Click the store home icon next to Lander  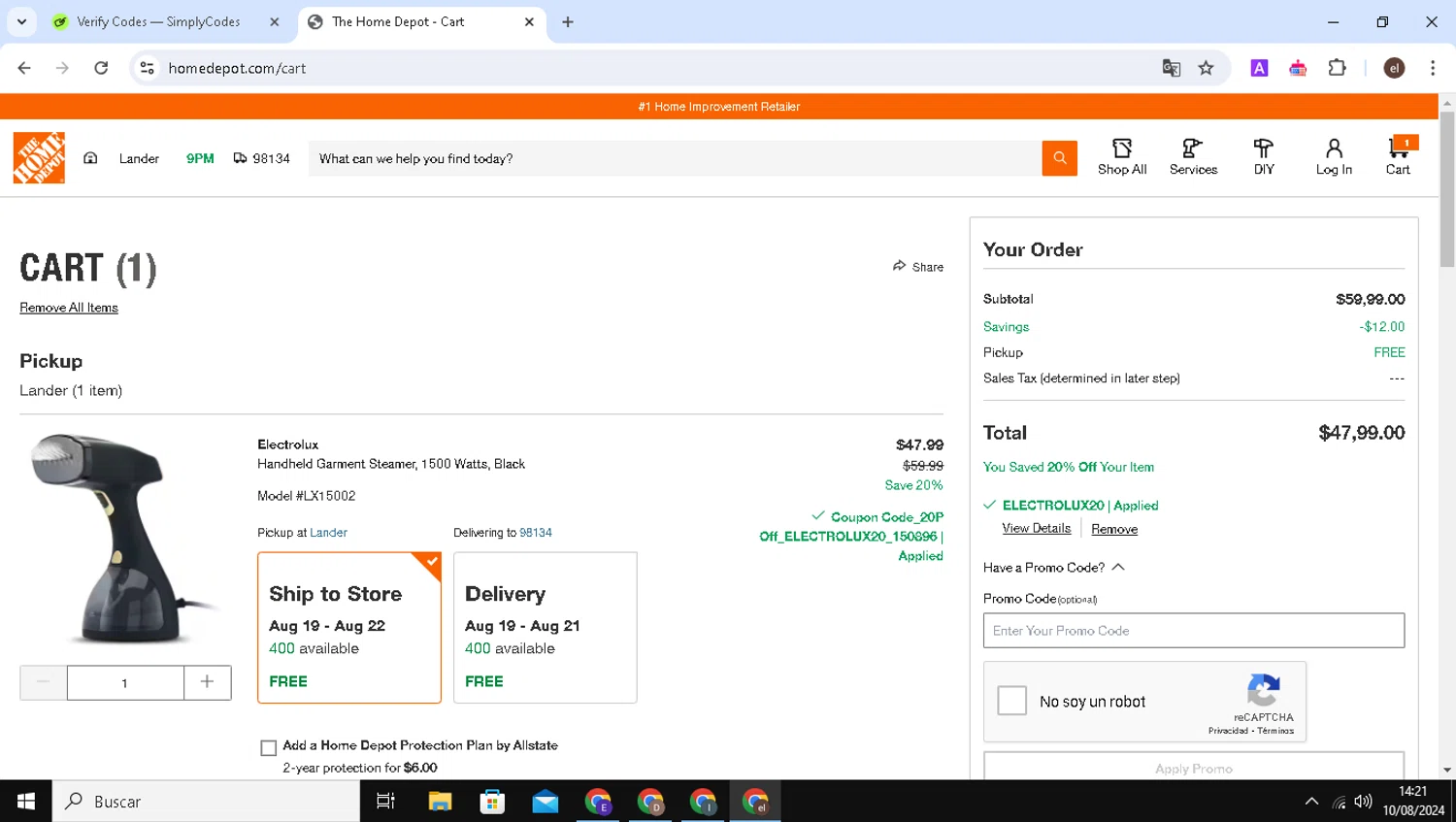pyautogui.click(x=90, y=158)
